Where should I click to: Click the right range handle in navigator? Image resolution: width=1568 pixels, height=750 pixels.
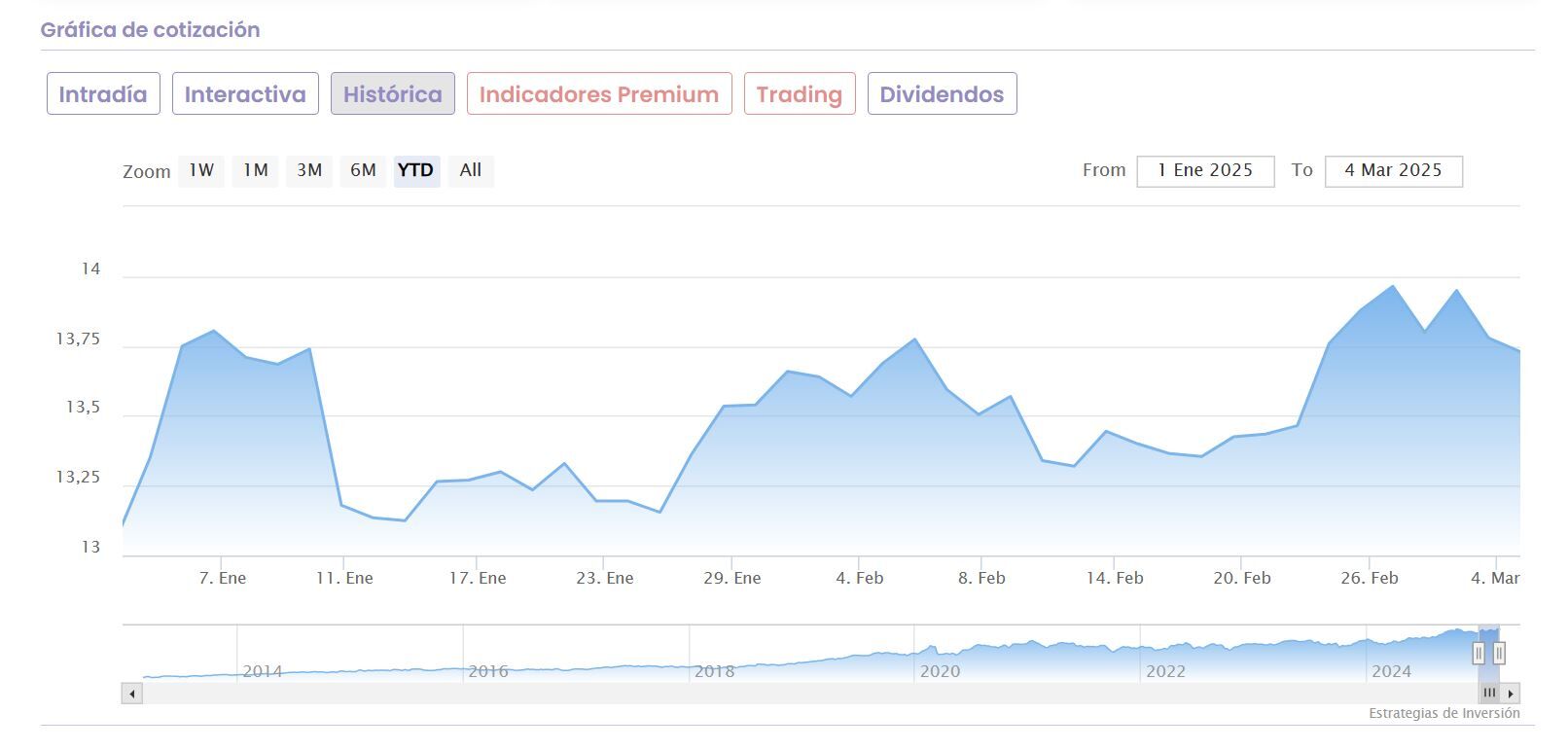click(x=1499, y=654)
